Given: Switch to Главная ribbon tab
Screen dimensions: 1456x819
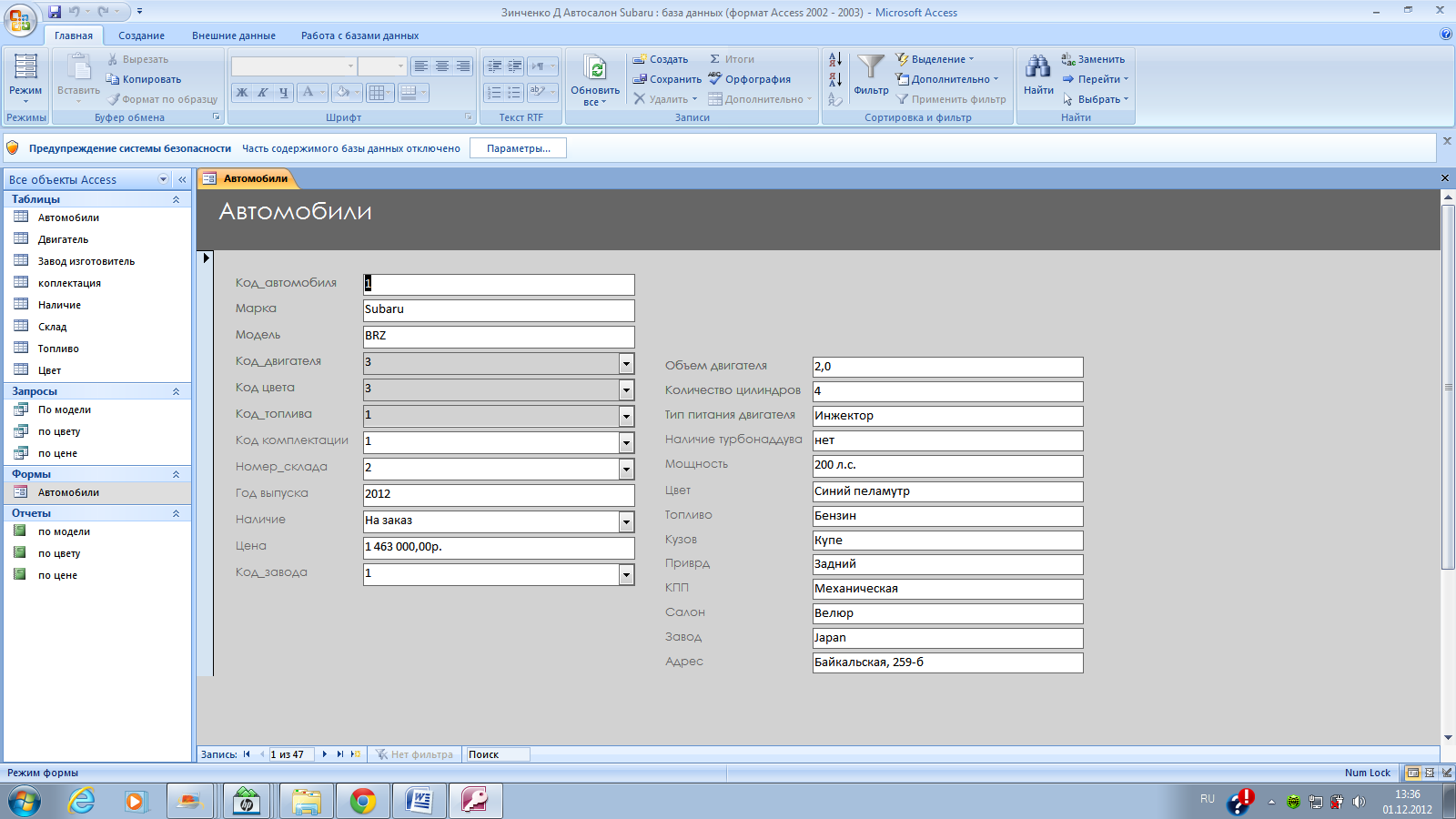Looking at the screenshot, I should click(74, 35).
